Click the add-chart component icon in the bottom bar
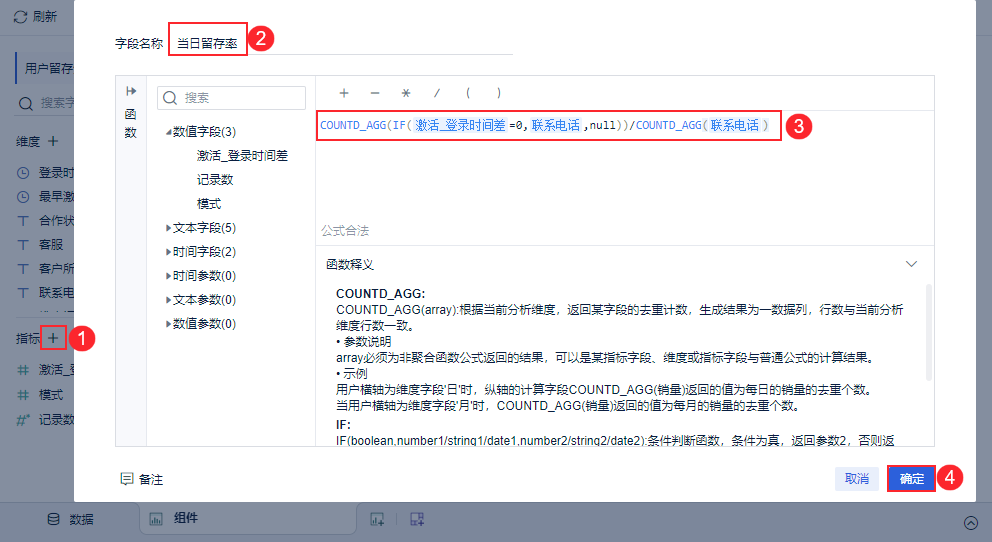This screenshot has height=542, width=992. 377,519
